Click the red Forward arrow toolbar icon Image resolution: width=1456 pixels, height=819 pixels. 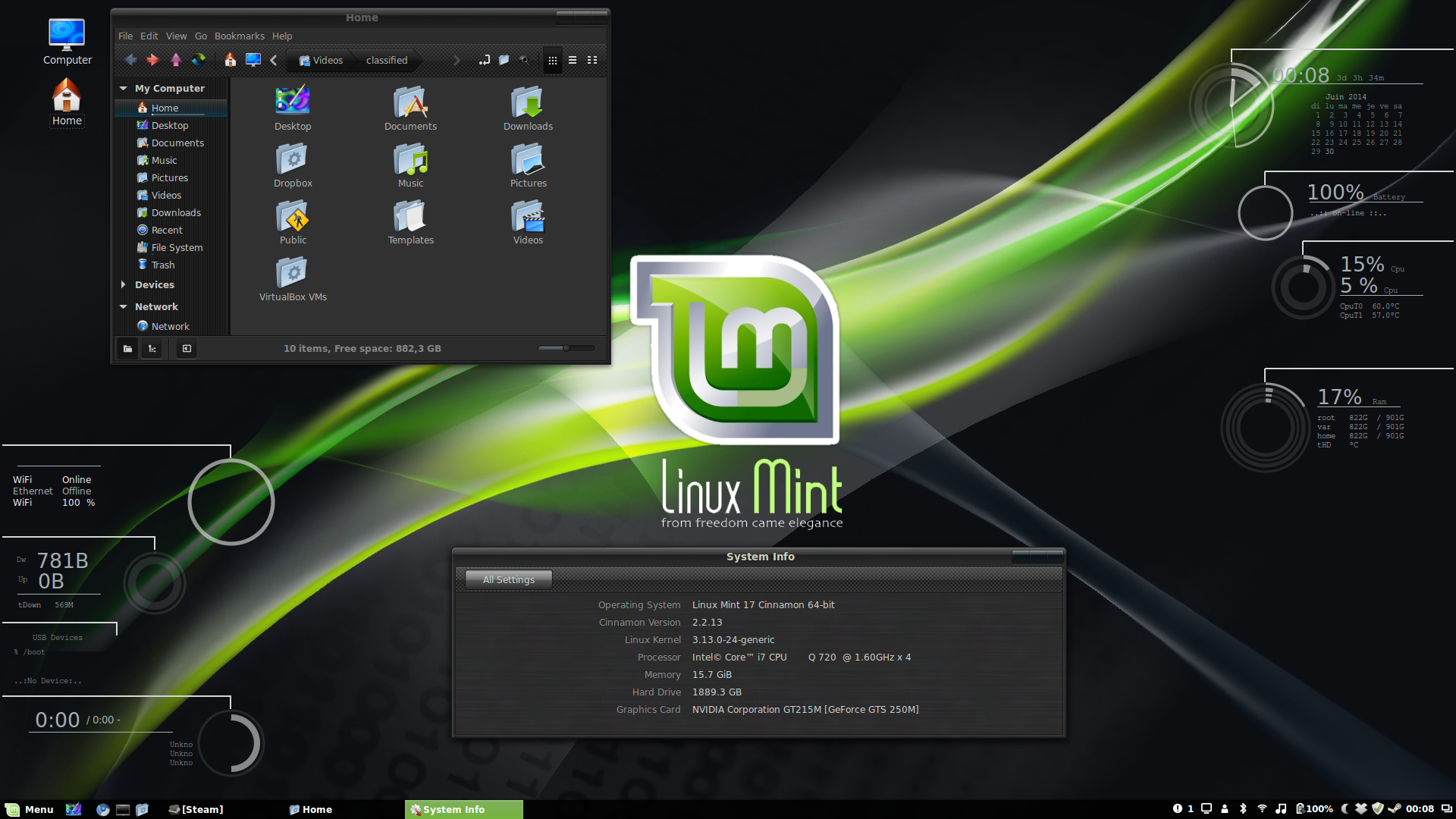[152, 60]
